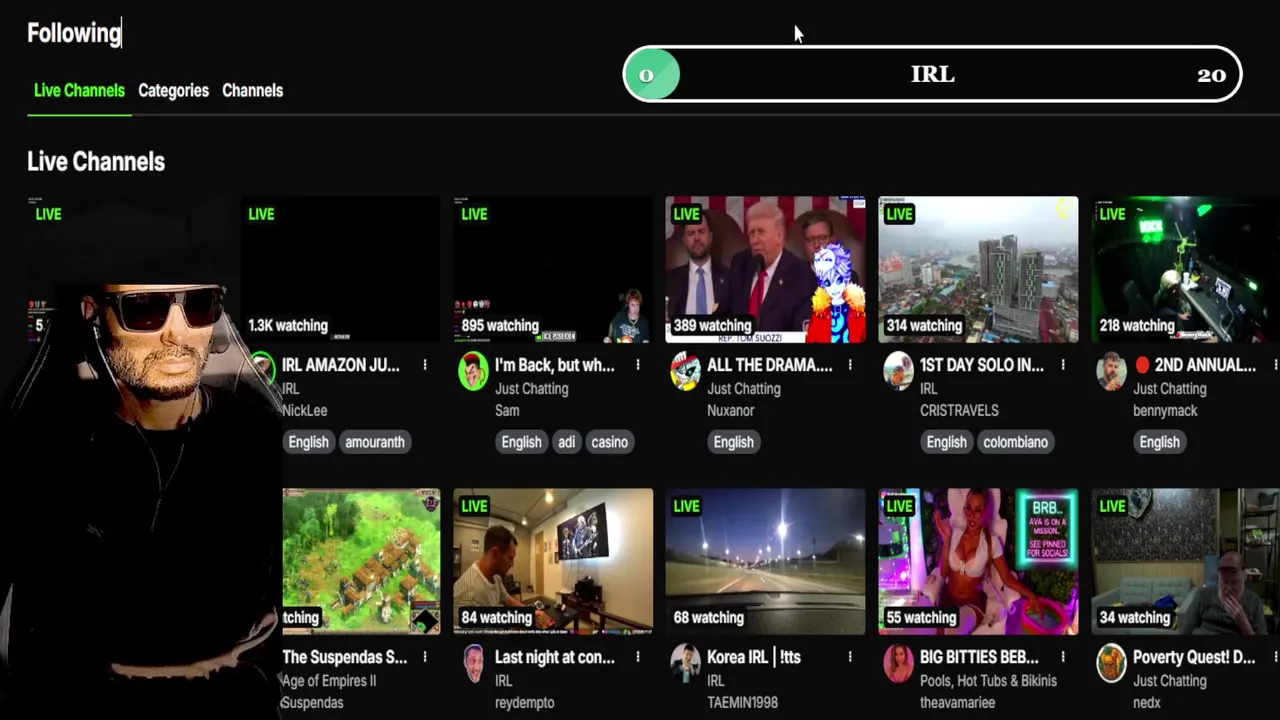This screenshot has height=720, width=1280.
Task: Click Nuxanor's channel avatar icon
Action: [686, 371]
